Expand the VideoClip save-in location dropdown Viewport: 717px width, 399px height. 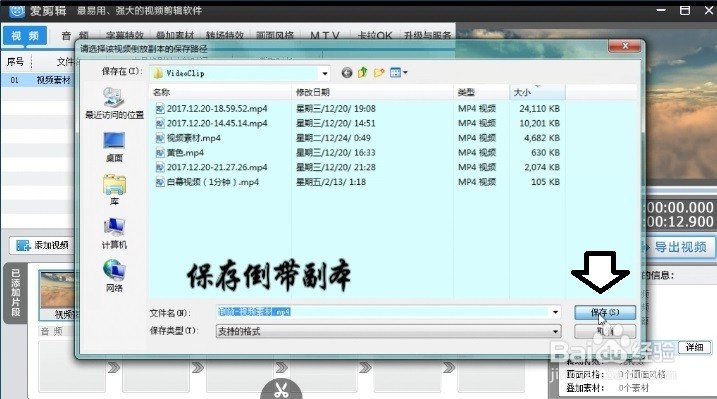pos(324,73)
